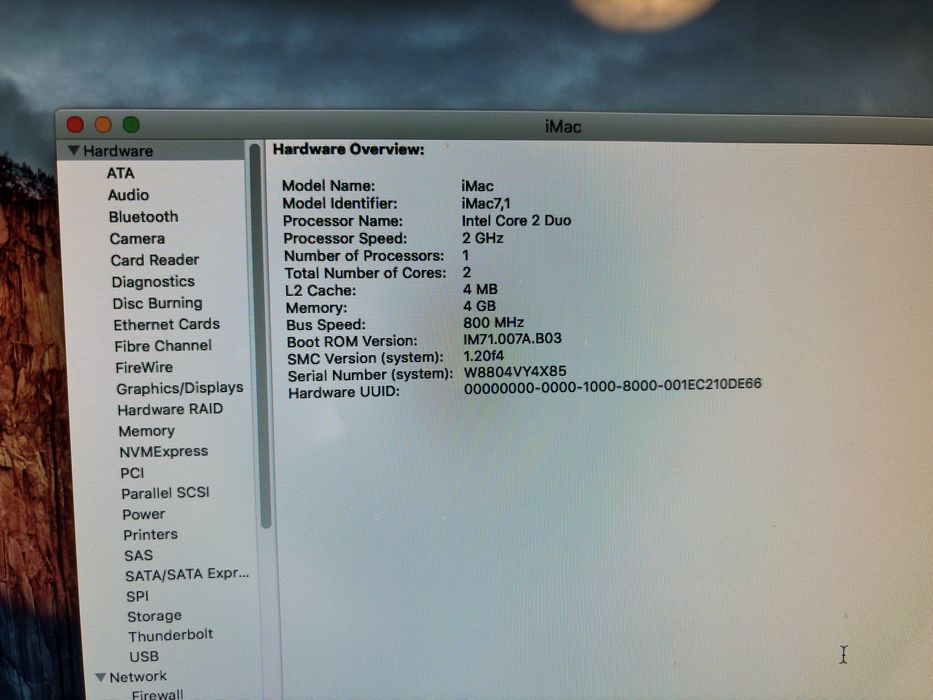Open Ethernet Cards section
The height and width of the screenshot is (700, 933).
pyautogui.click(x=167, y=324)
